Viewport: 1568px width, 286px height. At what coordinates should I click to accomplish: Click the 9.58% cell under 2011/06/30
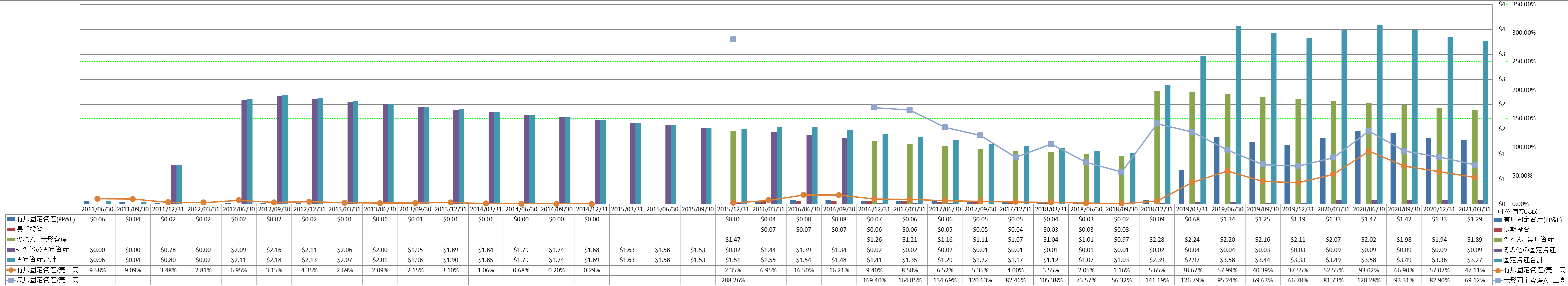tap(97, 270)
